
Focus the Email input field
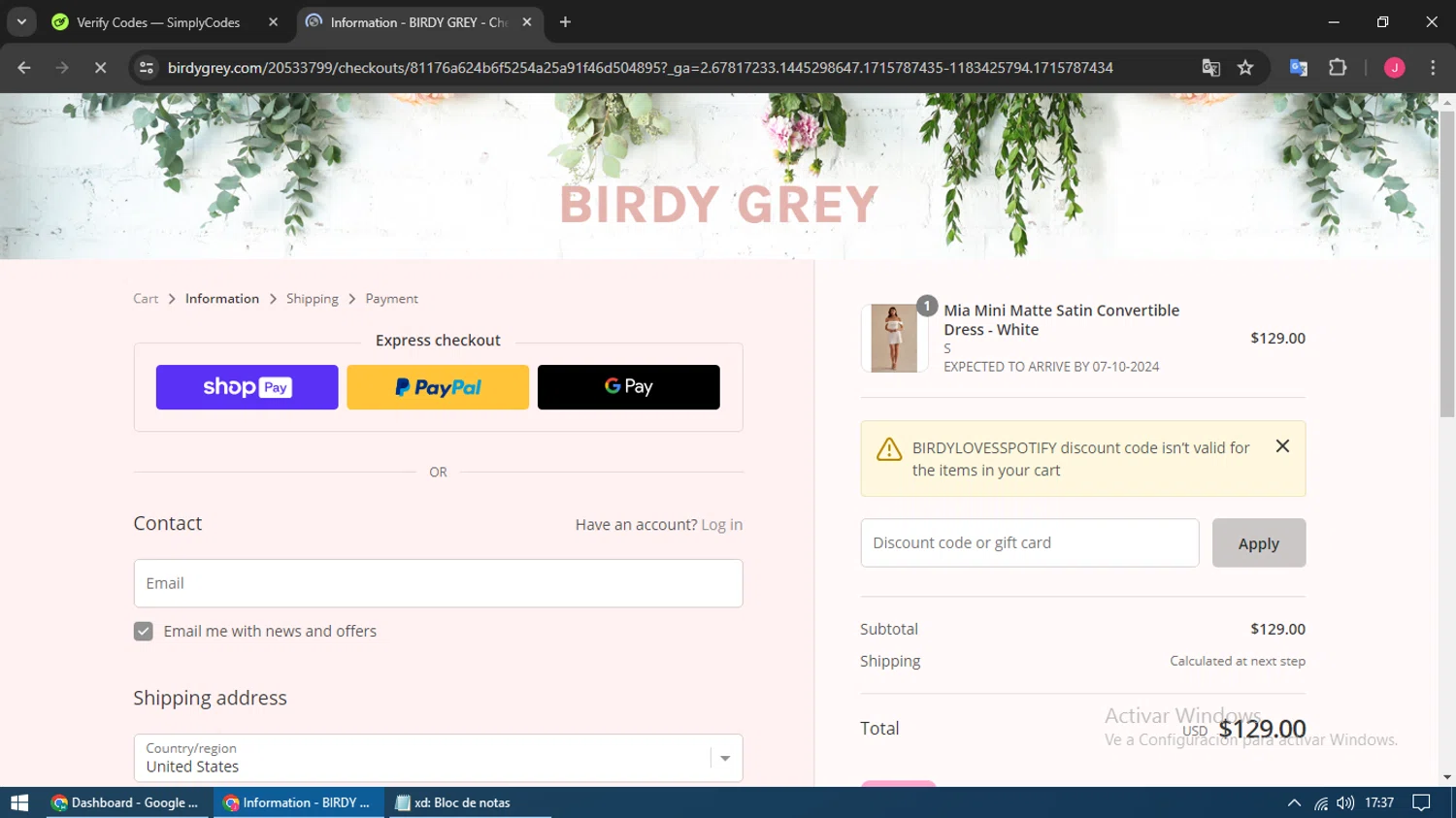pyautogui.click(x=438, y=583)
